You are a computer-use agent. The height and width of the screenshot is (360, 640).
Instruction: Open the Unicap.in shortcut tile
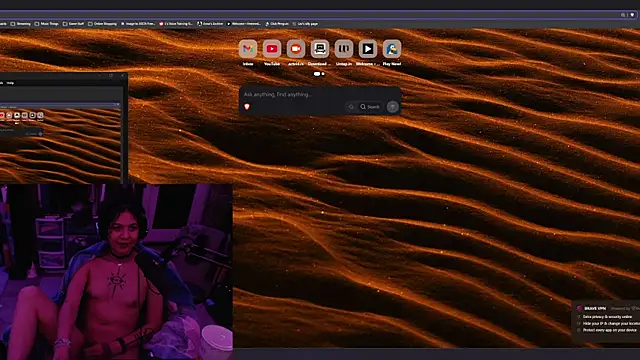(x=344, y=49)
